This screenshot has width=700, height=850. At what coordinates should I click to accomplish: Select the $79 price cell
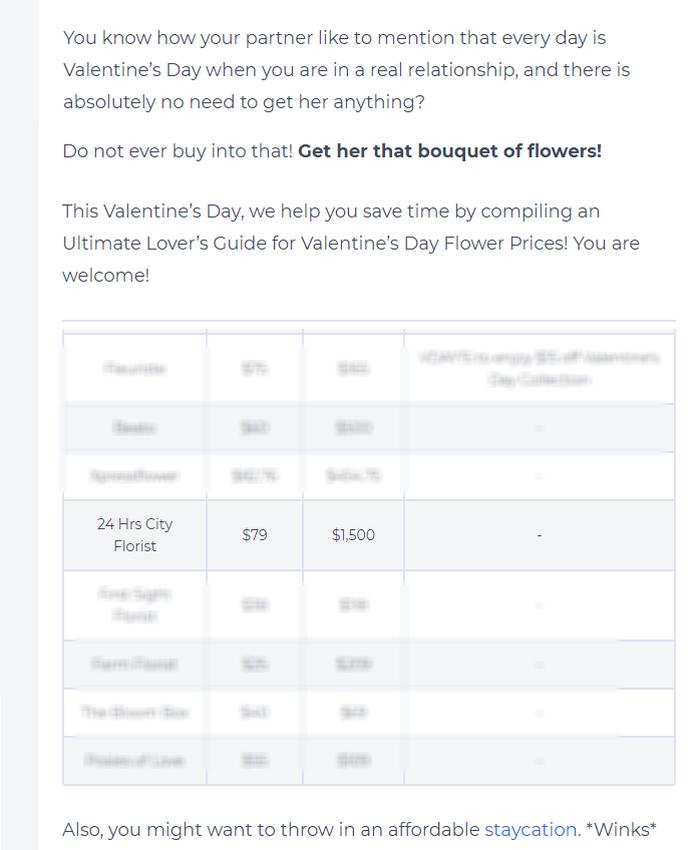(x=254, y=535)
